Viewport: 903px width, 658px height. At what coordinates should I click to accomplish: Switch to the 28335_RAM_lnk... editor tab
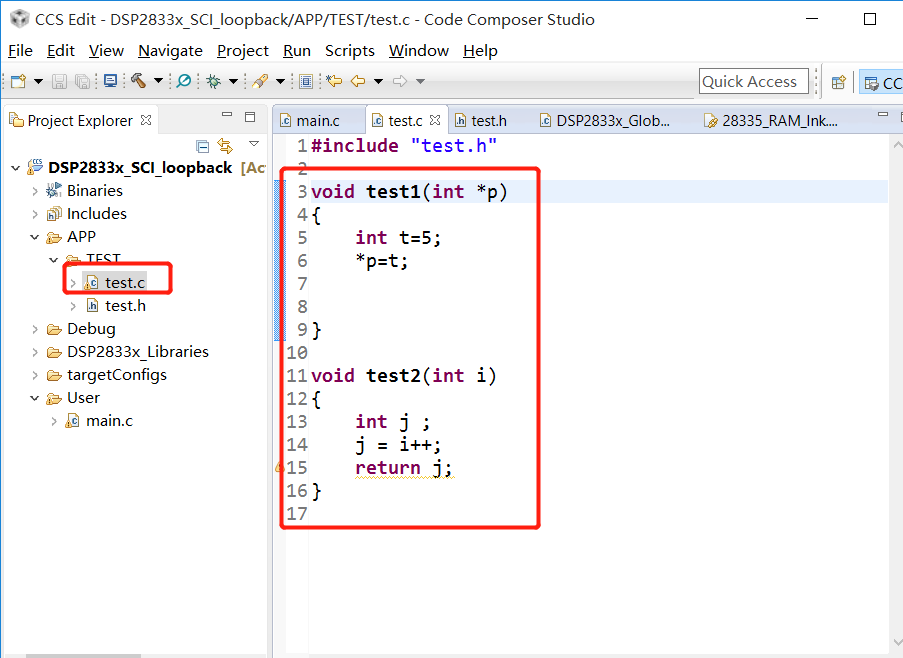click(x=772, y=120)
